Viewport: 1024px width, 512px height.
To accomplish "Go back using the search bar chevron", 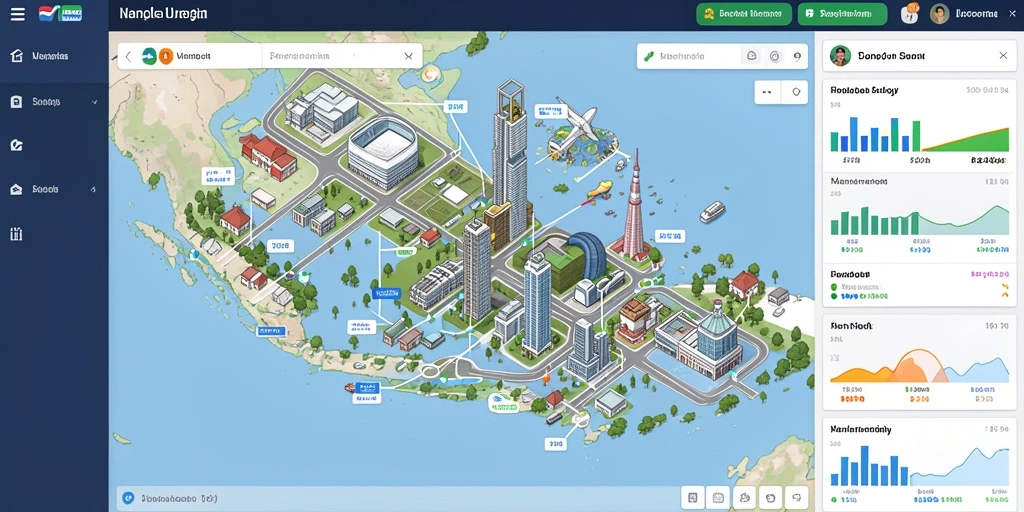I will (x=129, y=57).
